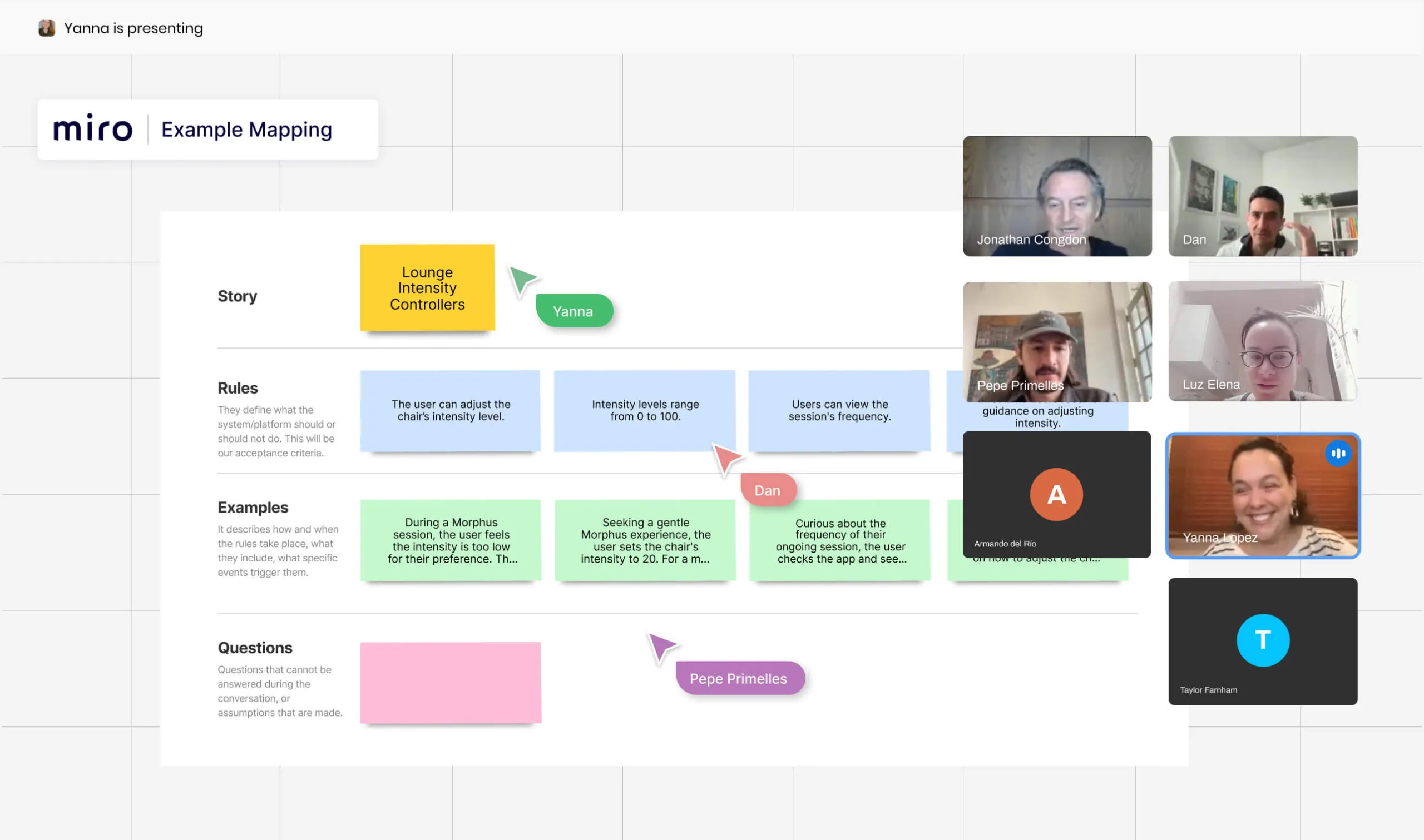Click the 'Jonathan Congdon' name label
Image resolution: width=1424 pixels, height=840 pixels.
coord(1031,240)
